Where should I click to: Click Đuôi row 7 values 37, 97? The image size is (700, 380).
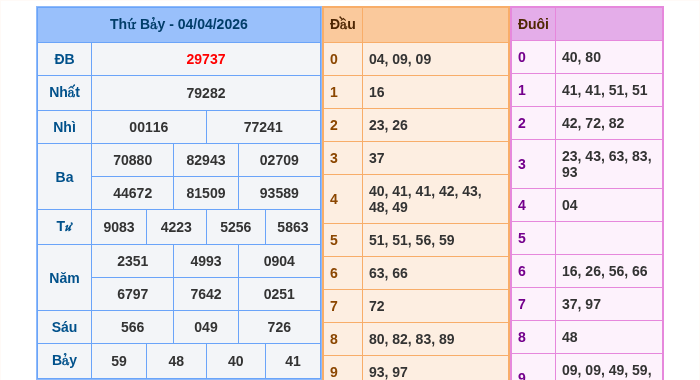pyautogui.click(x=581, y=305)
